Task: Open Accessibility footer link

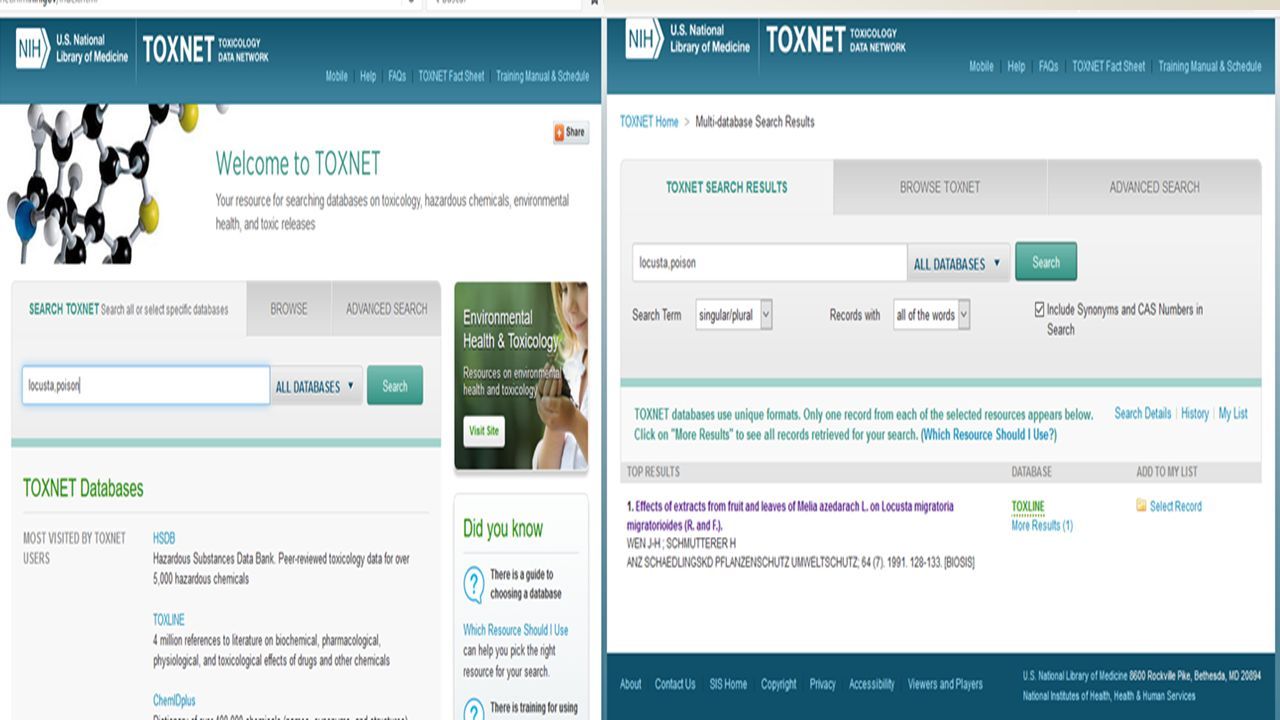Action: coord(871,684)
